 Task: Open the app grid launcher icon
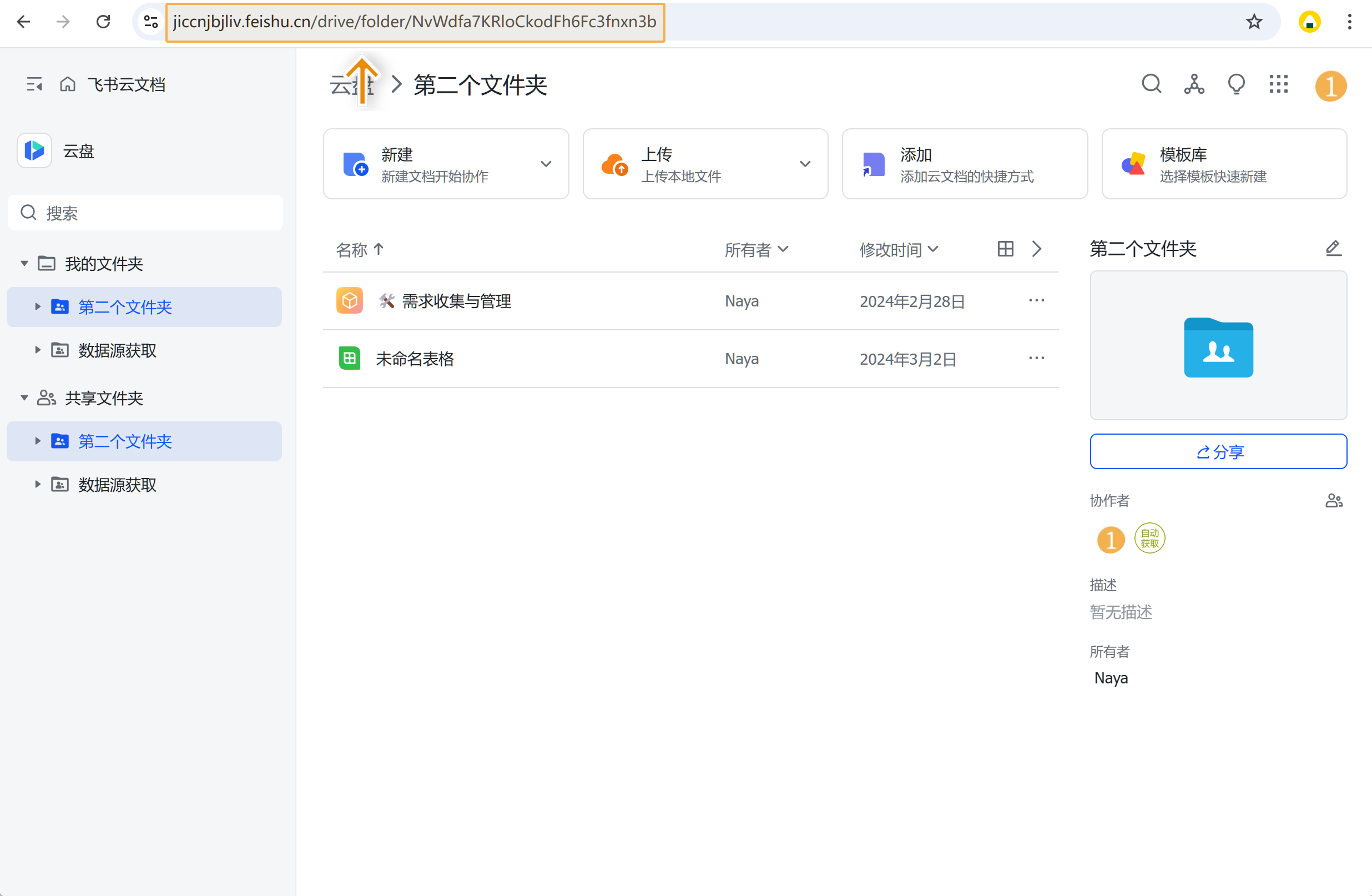(1278, 84)
